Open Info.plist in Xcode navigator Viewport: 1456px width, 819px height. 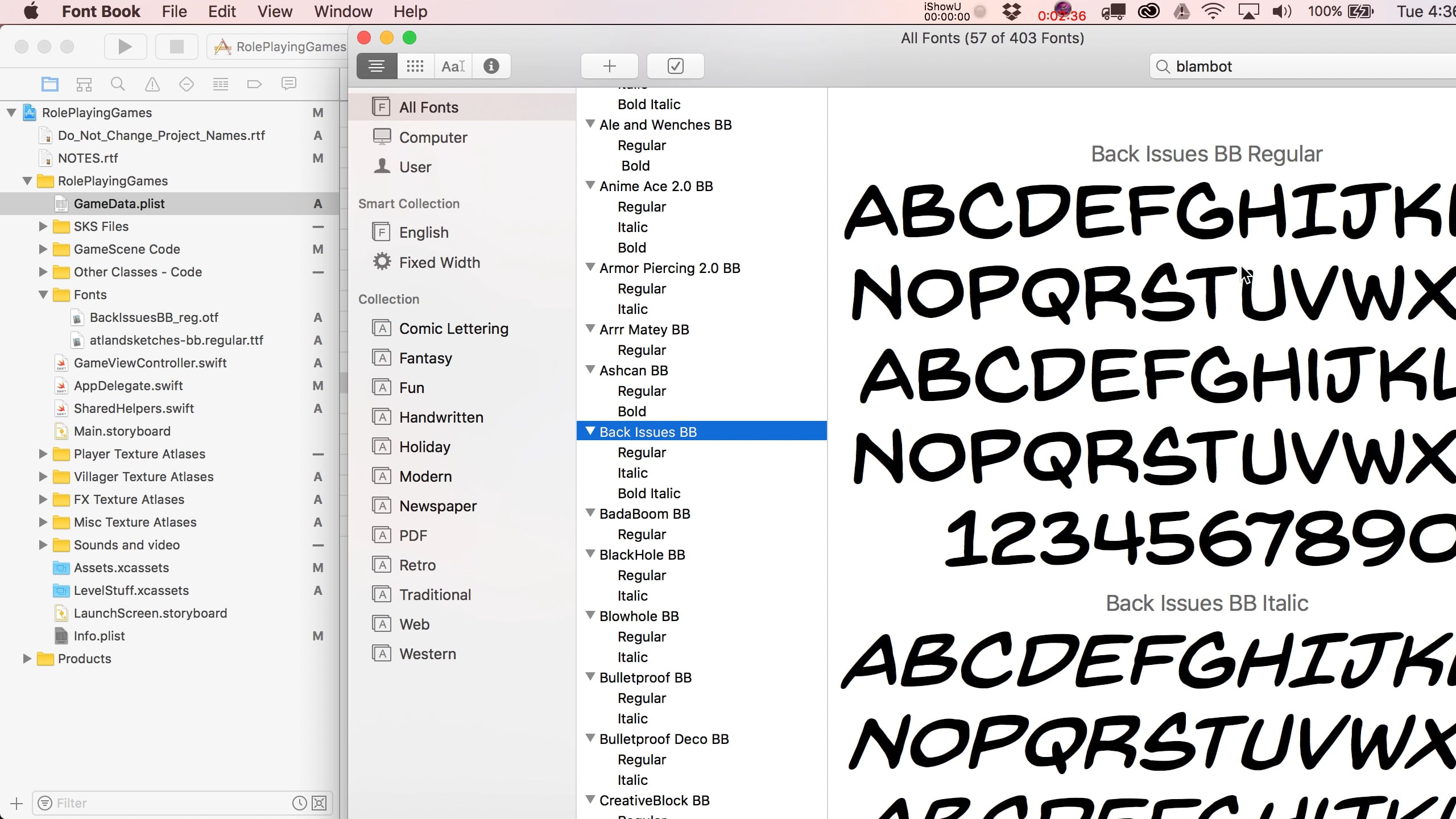click(x=169, y=636)
